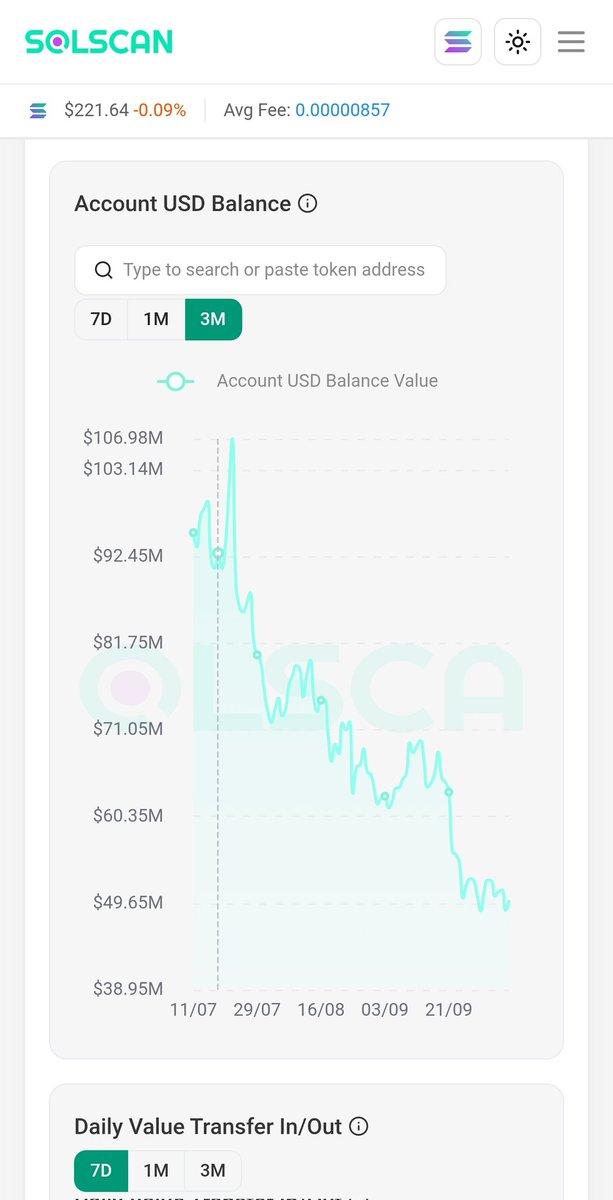This screenshot has height=1200, width=613.
Task: Select 1M for Daily Value Transfer
Action: (156, 1170)
